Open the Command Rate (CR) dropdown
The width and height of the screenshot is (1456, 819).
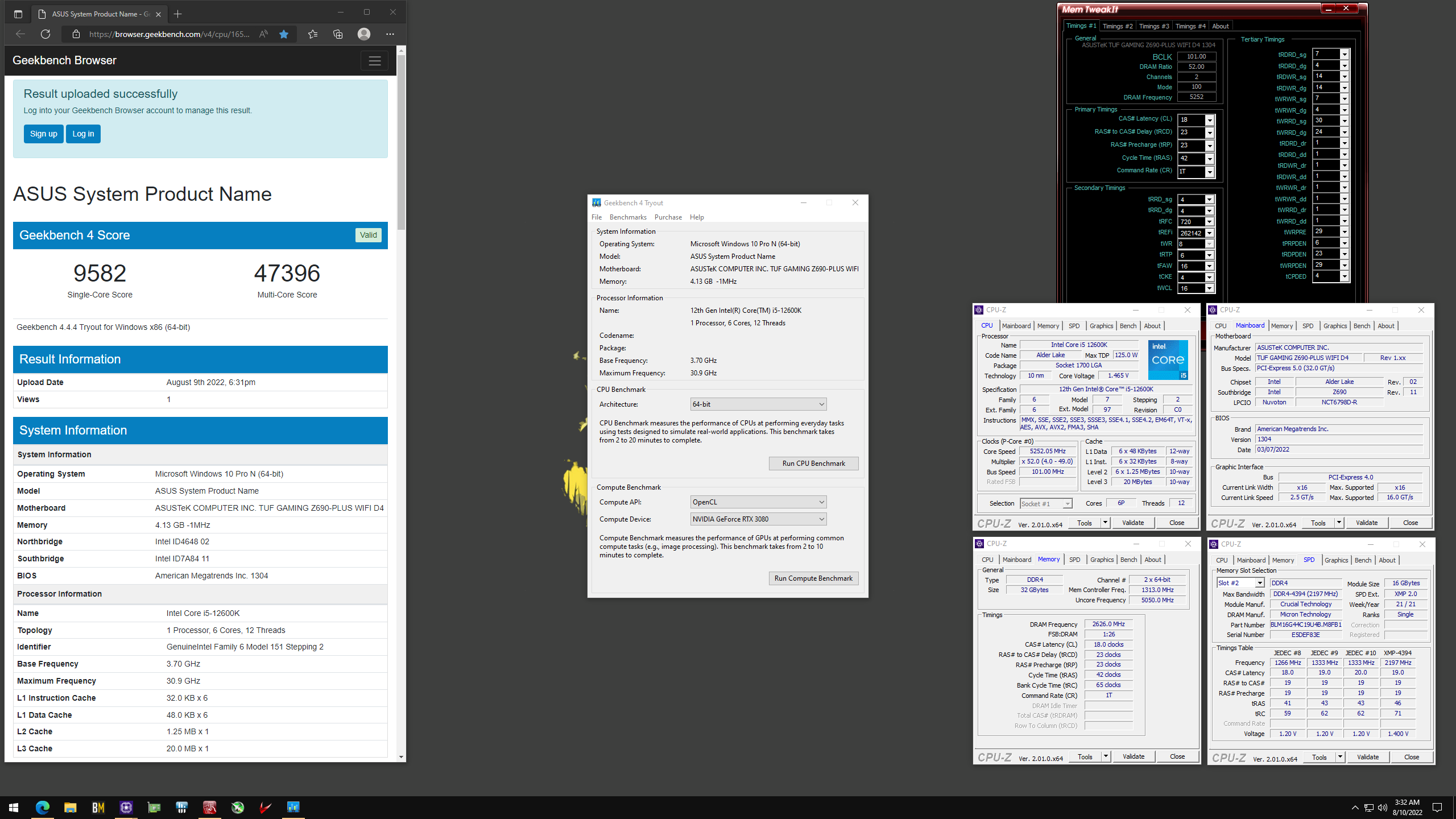[1210, 172]
